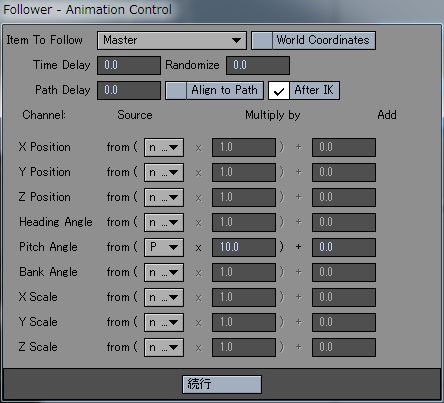Click the Y Scale multiply by field
This screenshot has width=444, height=403.
[244, 322]
